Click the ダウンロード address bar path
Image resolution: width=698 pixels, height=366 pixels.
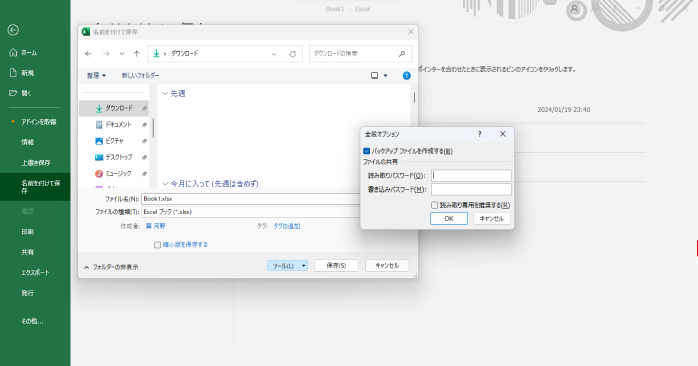(x=185, y=53)
